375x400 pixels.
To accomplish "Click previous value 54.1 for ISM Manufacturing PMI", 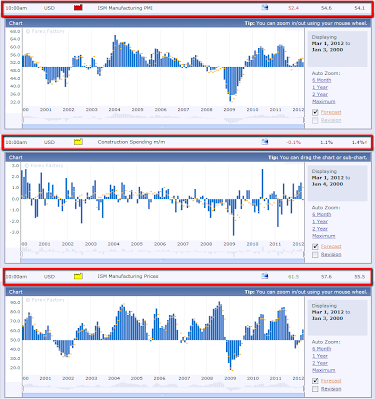I will coord(359,8).
